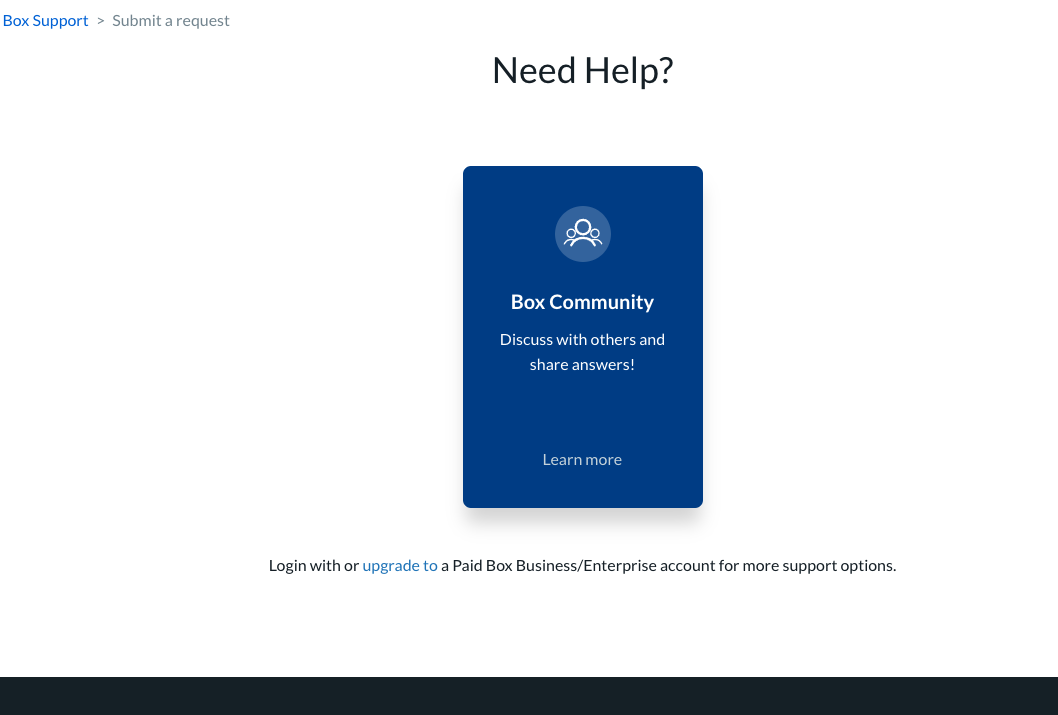Viewport: 1058px width, 715px height.
Task: Select the Submit a request breadcrumb
Action: click(171, 21)
